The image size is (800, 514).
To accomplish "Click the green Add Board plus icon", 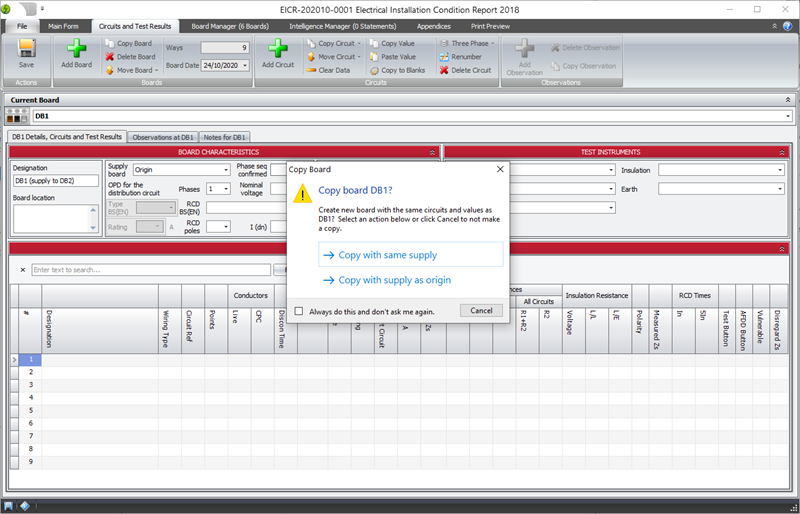I will click(77, 48).
